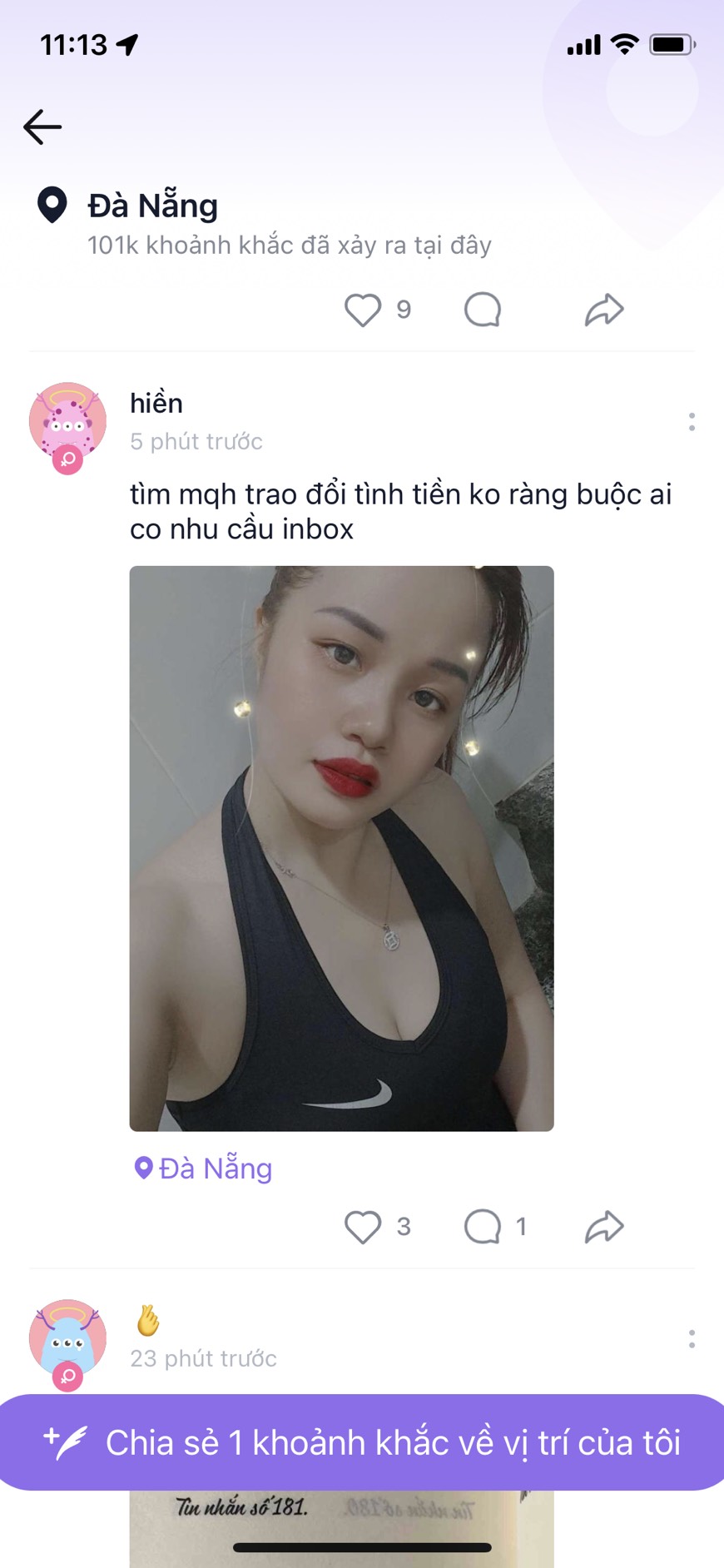The height and width of the screenshot is (1568, 724).
Task: Tap the purple Đà Nẵng location tag
Action: 204,1169
